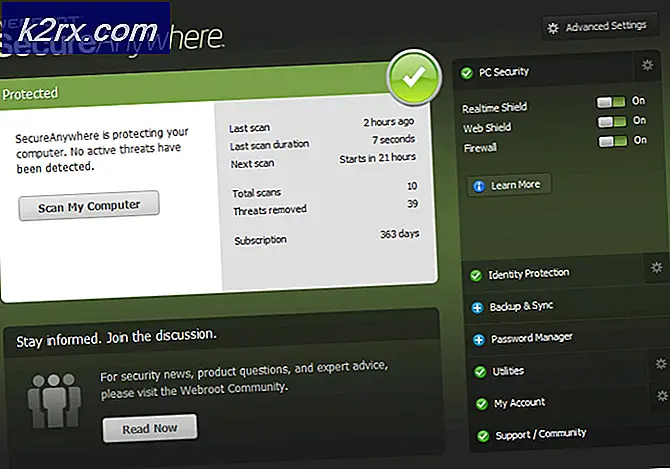Open Advanced Settings
This screenshot has width=670, height=469.
click(x=600, y=28)
